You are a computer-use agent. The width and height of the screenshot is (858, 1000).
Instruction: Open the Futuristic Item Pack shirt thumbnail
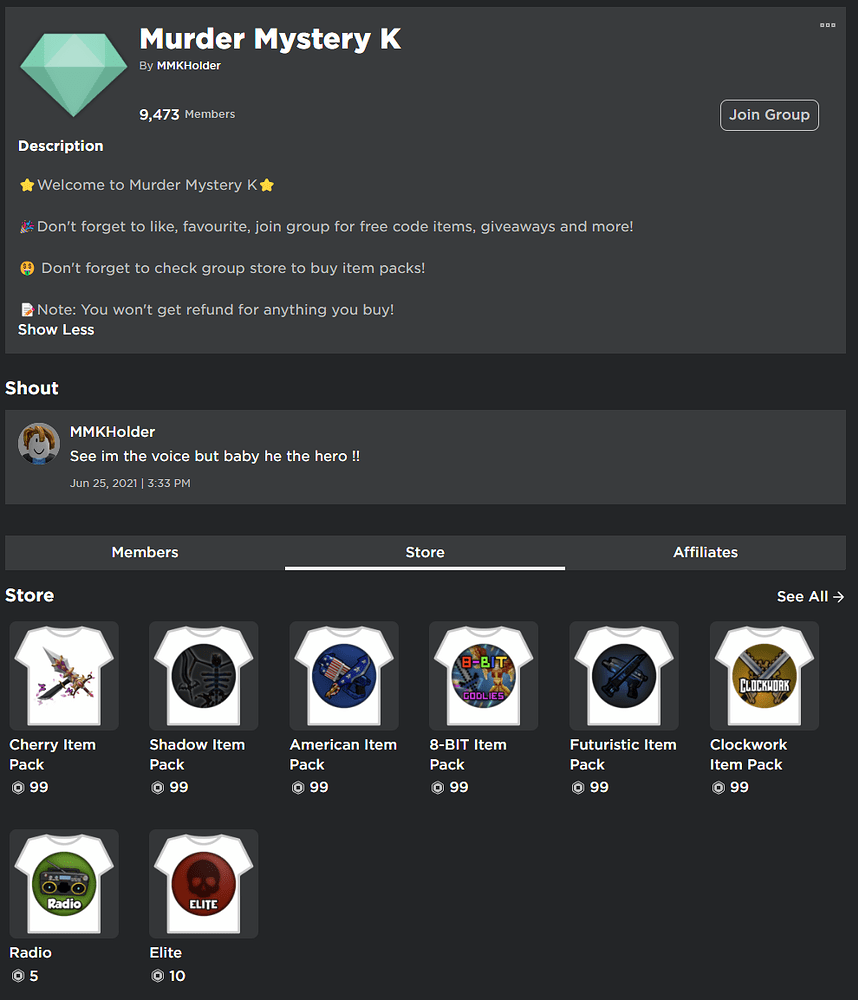(x=623, y=675)
